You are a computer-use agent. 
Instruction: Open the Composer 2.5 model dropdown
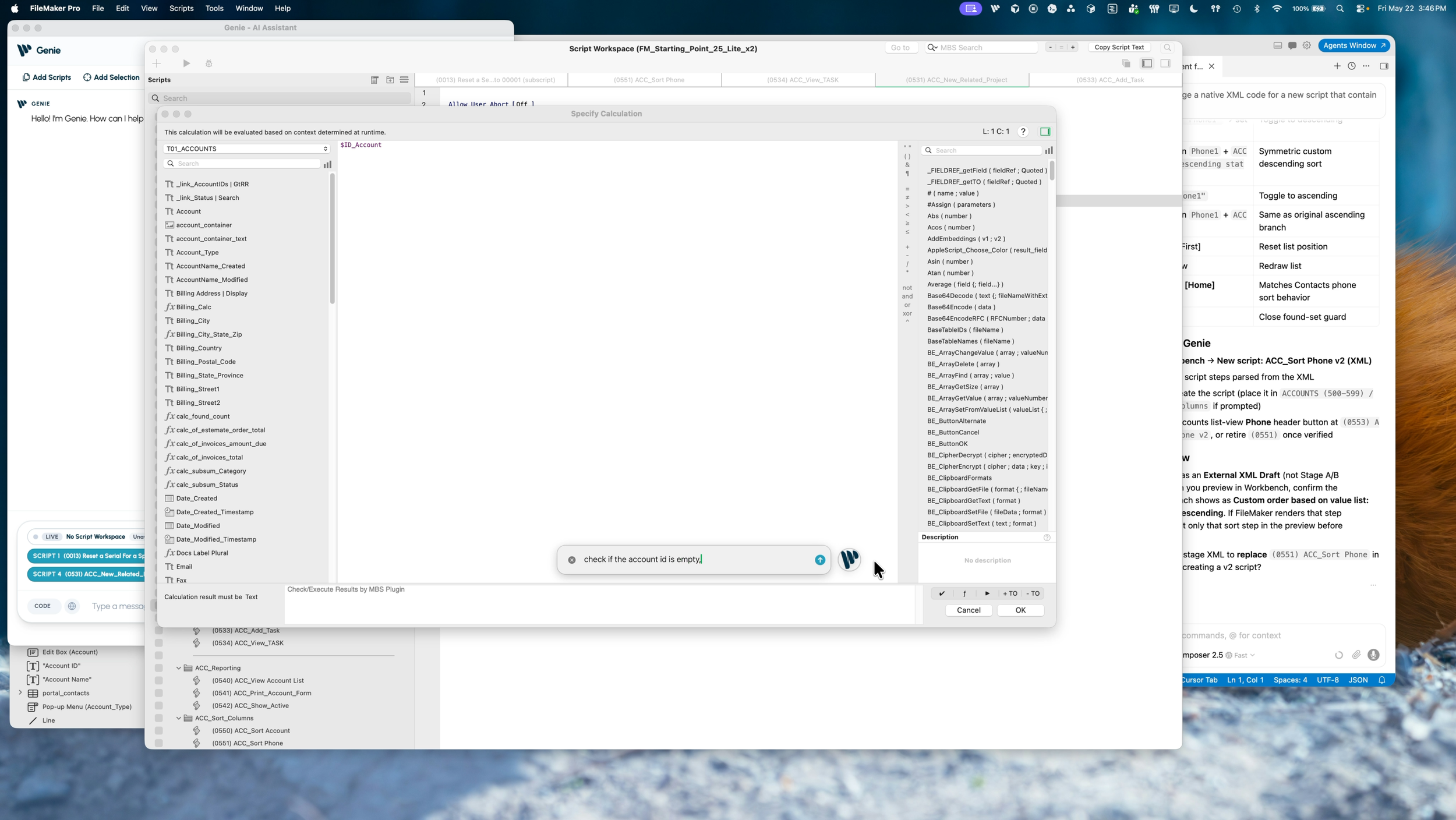(1218, 655)
